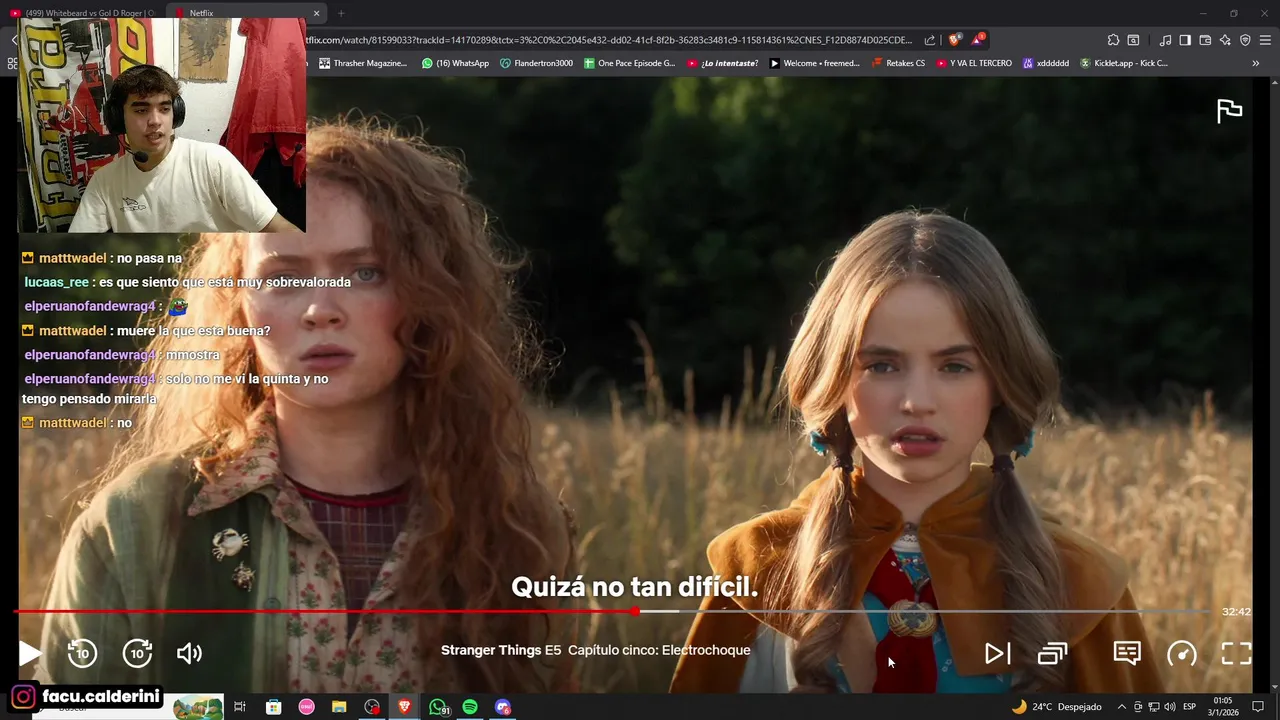Image resolution: width=1280 pixels, height=720 pixels.
Task: Open system volume speaker icon
Action: 1169,707
